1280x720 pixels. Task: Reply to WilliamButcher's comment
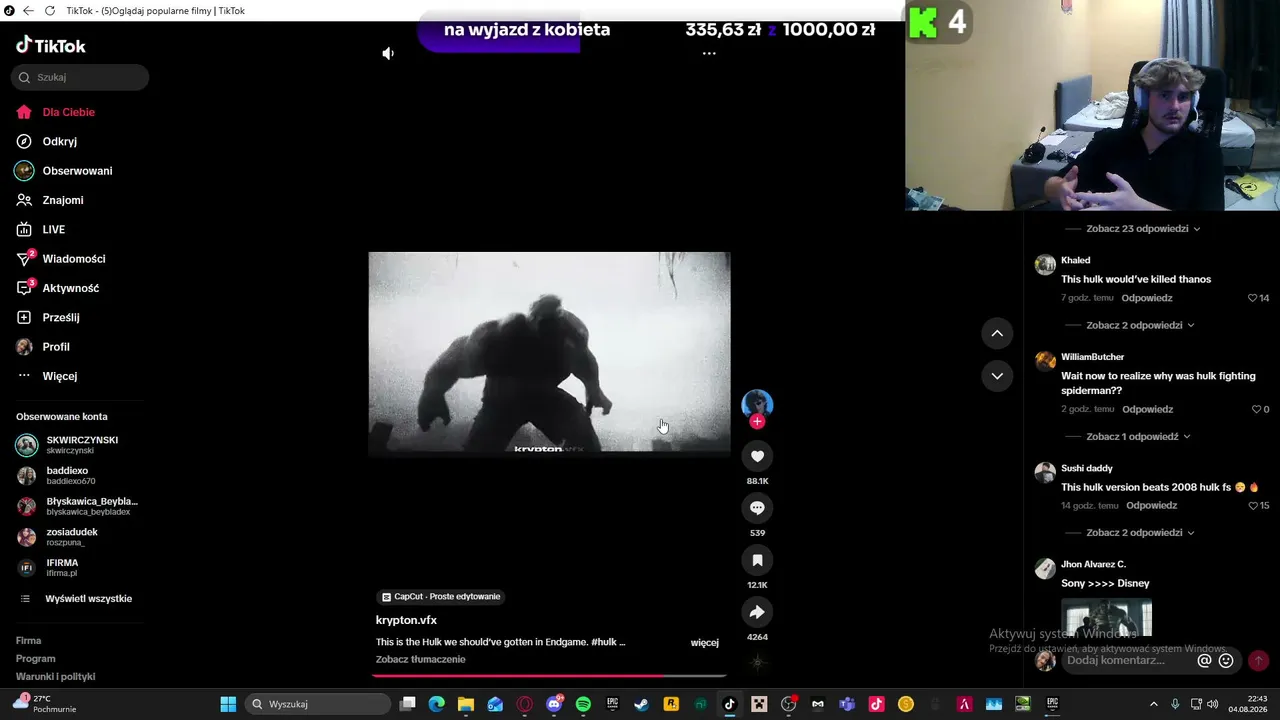point(1148,409)
